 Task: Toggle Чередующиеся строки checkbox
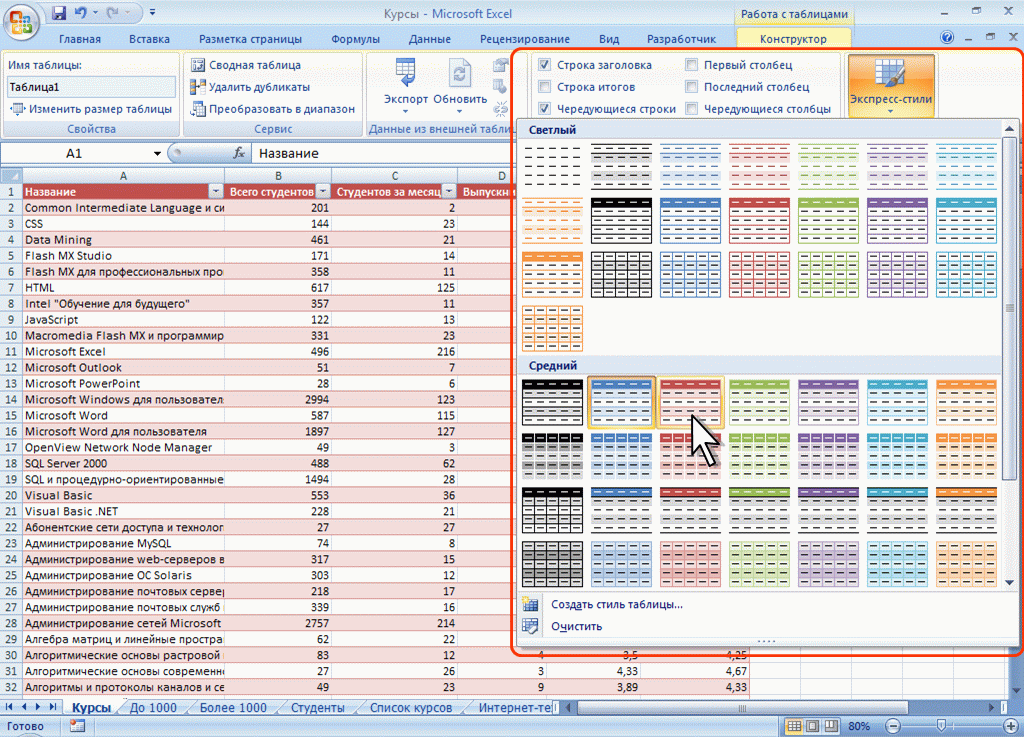(x=545, y=108)
